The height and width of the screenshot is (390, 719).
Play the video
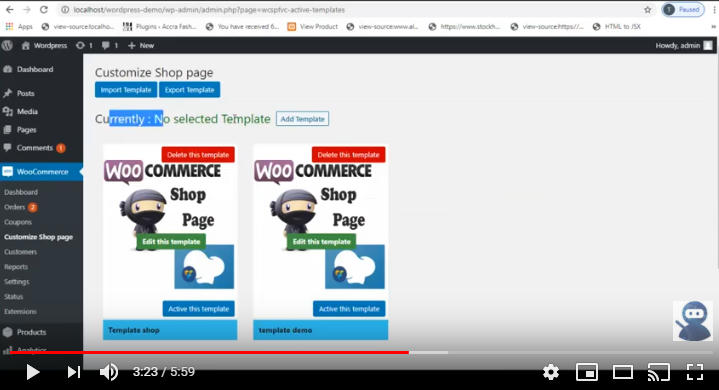click(33, 372)
